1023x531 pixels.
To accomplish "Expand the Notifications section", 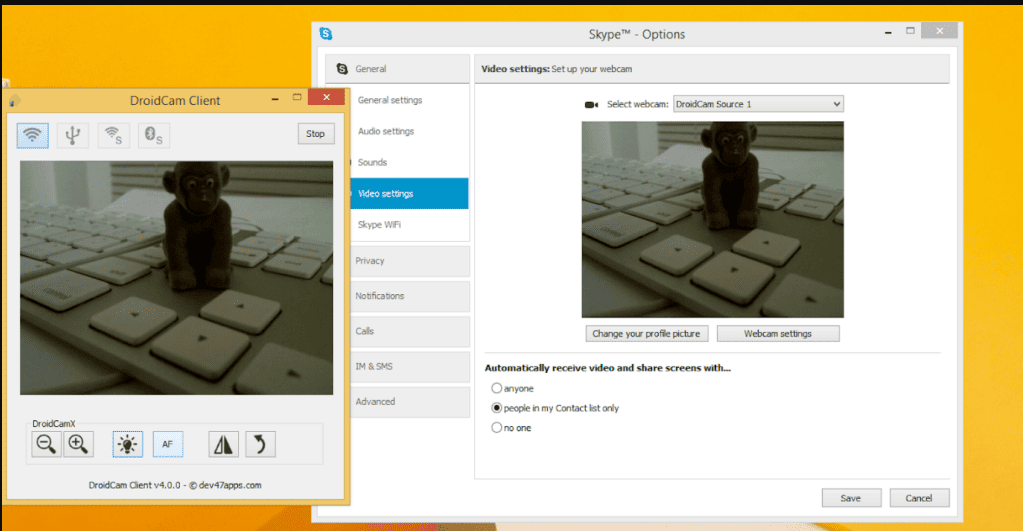I will (410, 296).
